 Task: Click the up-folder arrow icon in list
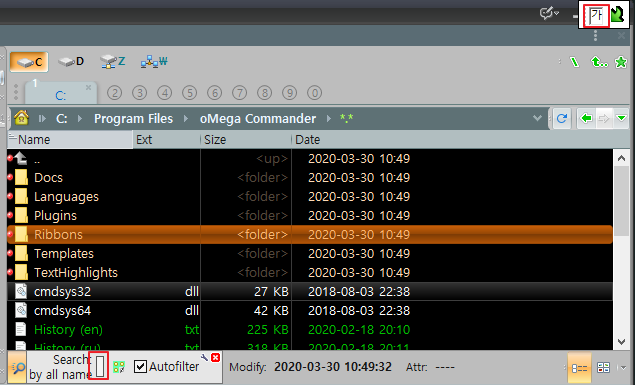[x=21, y=158]
